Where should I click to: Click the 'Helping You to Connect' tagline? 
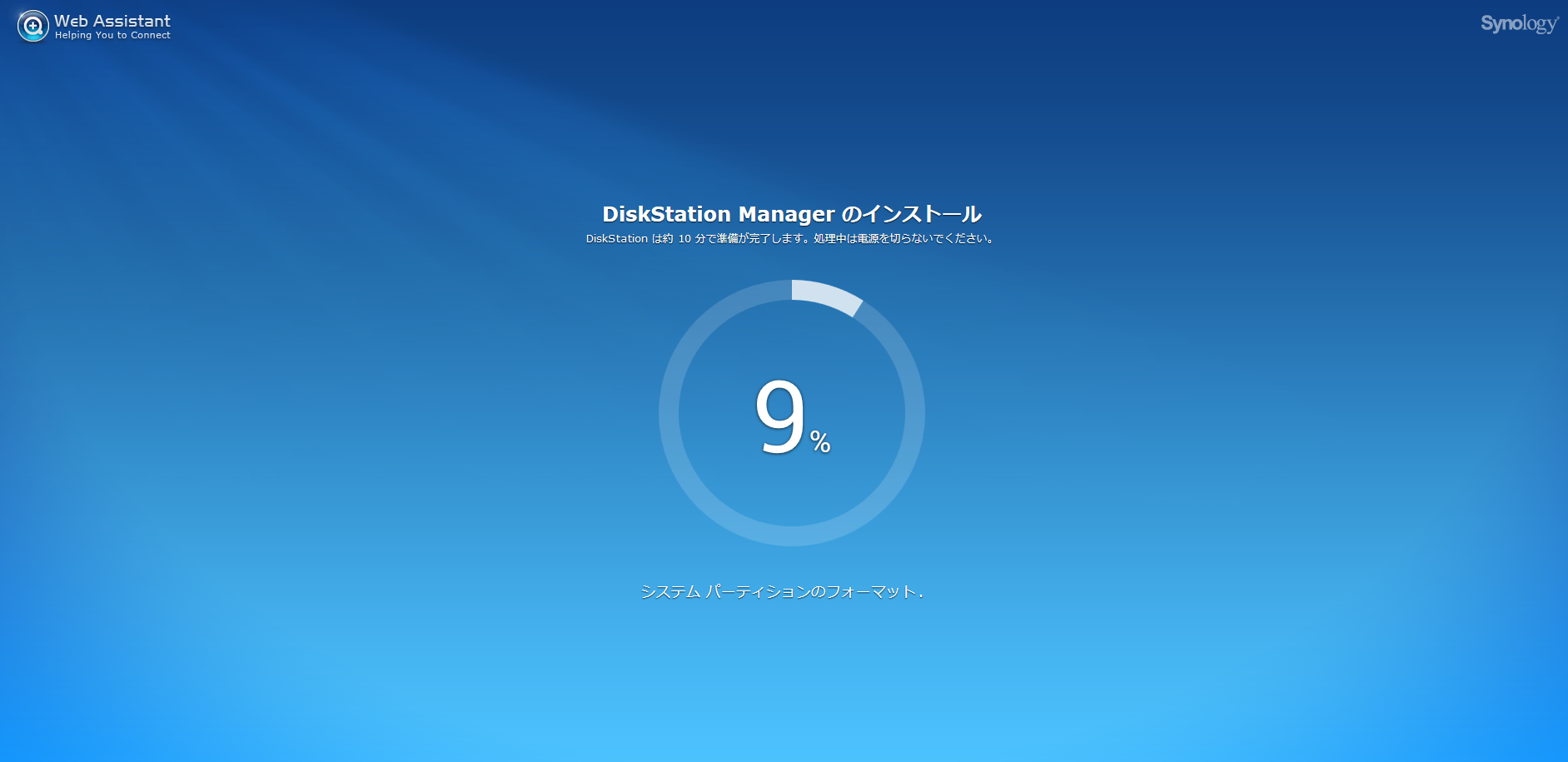[112, 35]
